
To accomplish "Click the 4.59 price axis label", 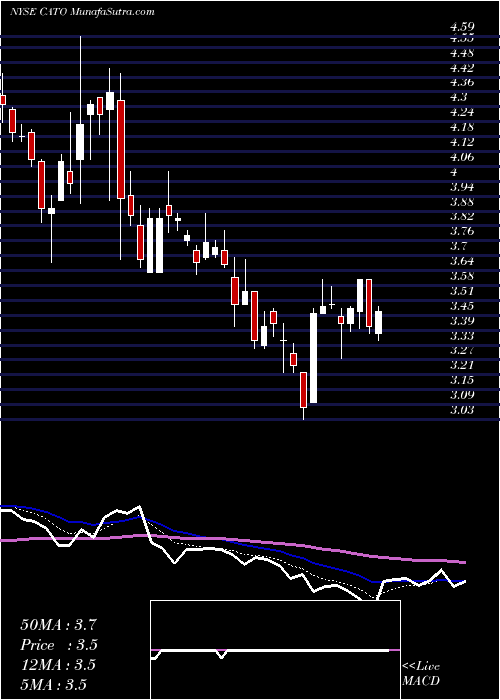I will (462, 27).
